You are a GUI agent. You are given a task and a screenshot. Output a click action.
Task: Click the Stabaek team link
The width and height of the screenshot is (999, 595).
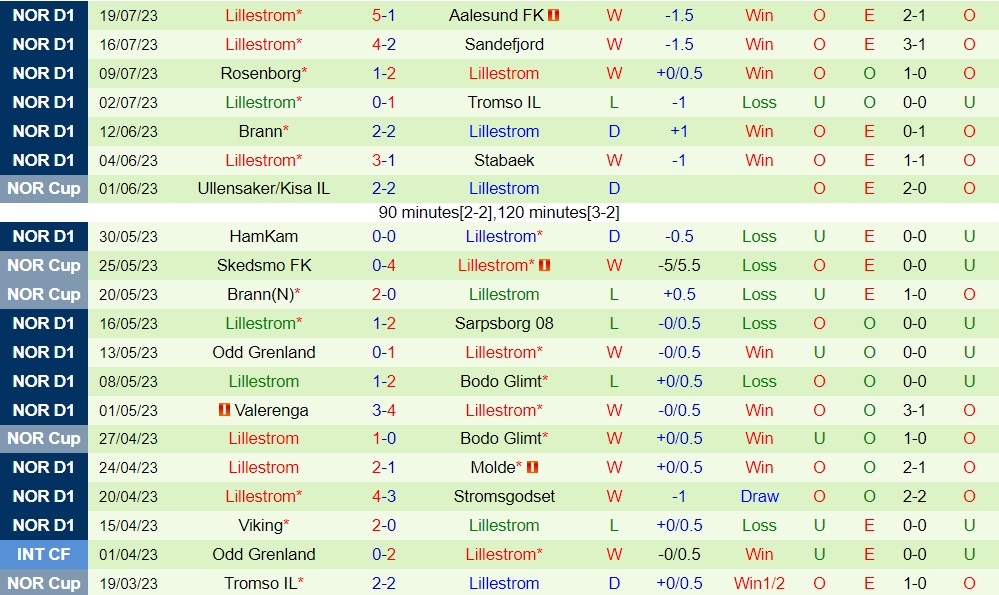coord(504,161)
